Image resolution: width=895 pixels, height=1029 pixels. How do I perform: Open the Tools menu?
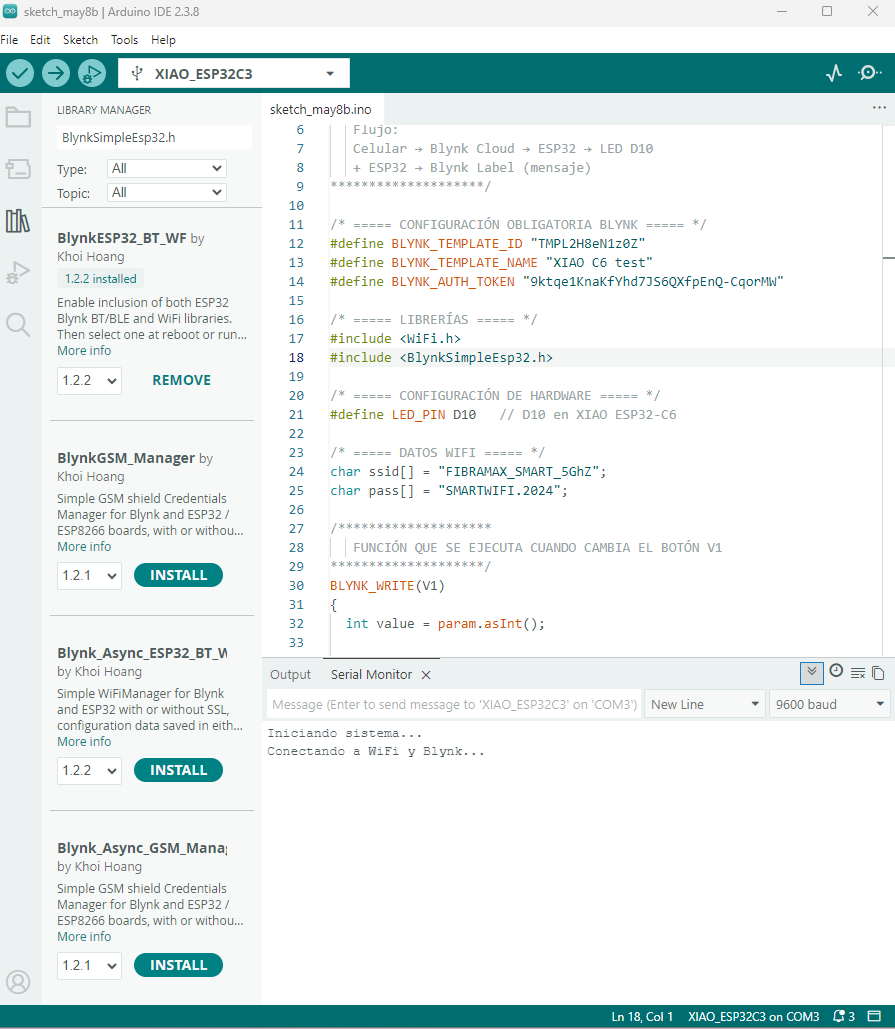pos(124,40)
